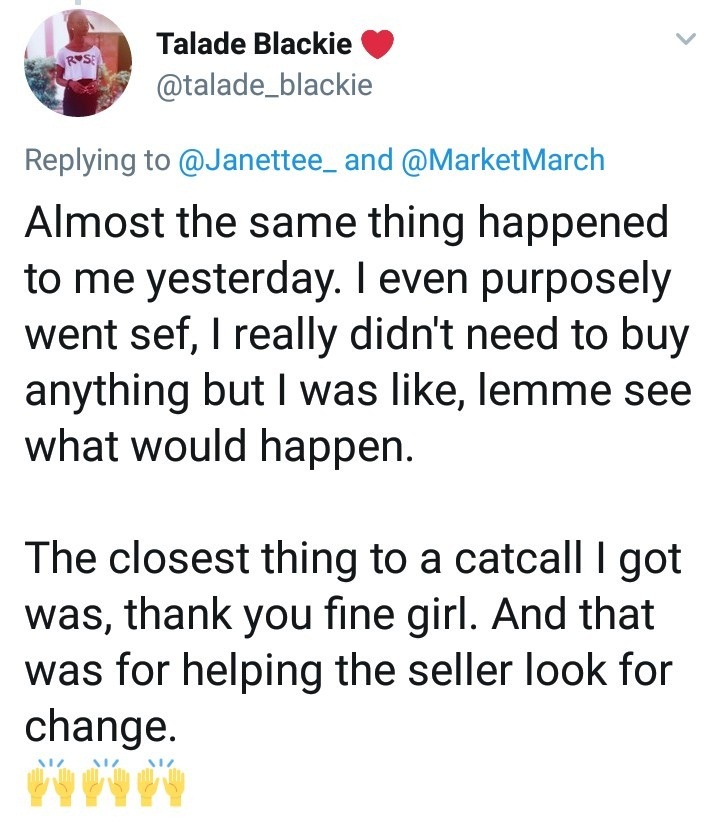The width and height of the screenshot is (720, 830).
Task: Open the @talade_blackie handle
Action: click(x=264, y=86)
